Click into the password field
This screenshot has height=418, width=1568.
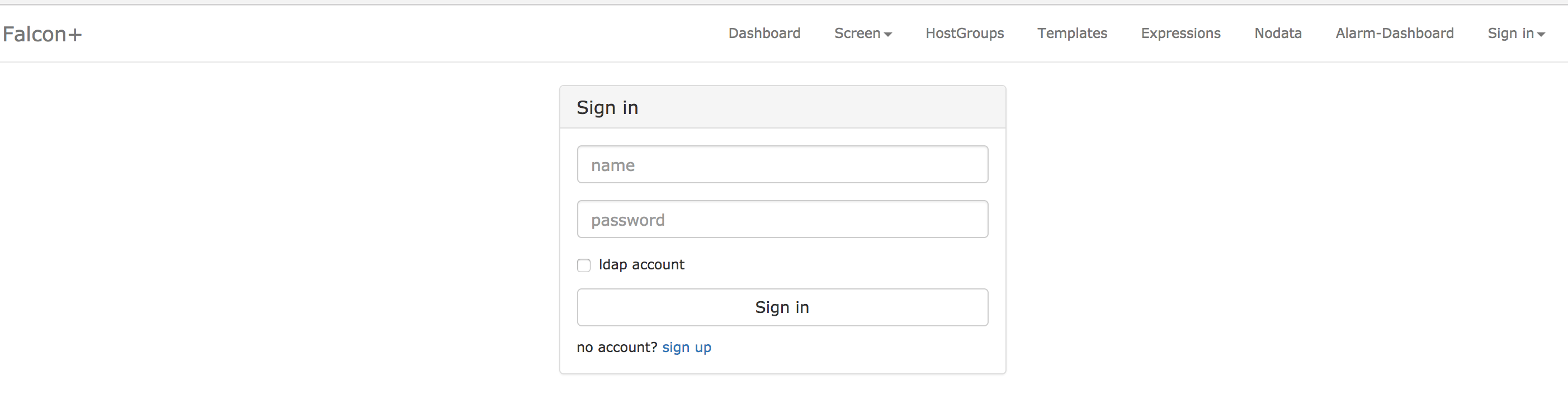(782, 220)
